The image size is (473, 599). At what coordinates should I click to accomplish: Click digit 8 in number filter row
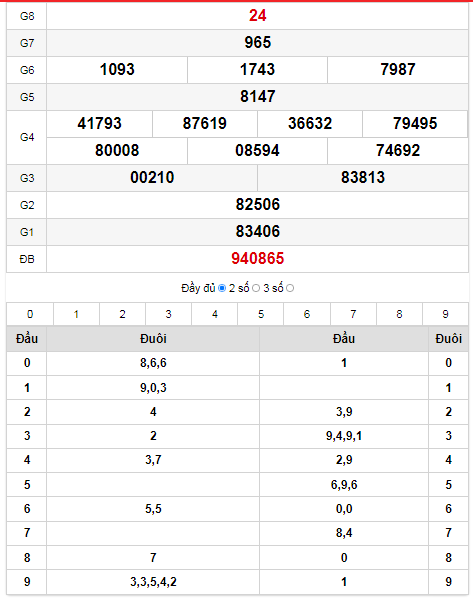(399, 314)
